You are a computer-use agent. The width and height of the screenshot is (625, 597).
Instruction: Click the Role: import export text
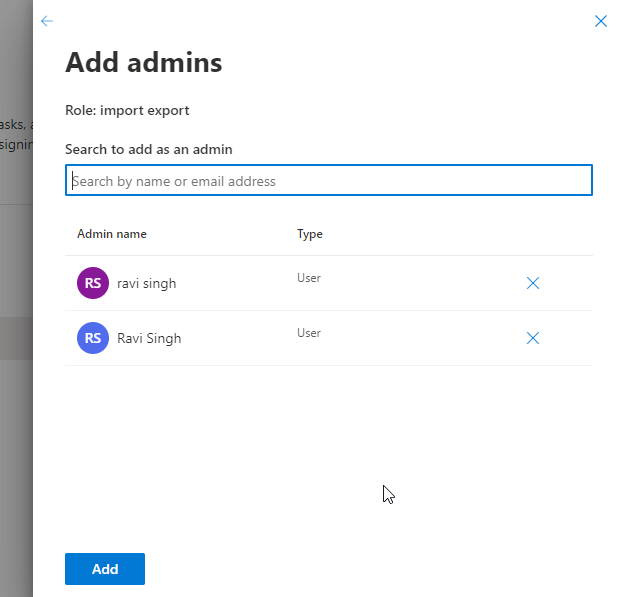[127, 110]
